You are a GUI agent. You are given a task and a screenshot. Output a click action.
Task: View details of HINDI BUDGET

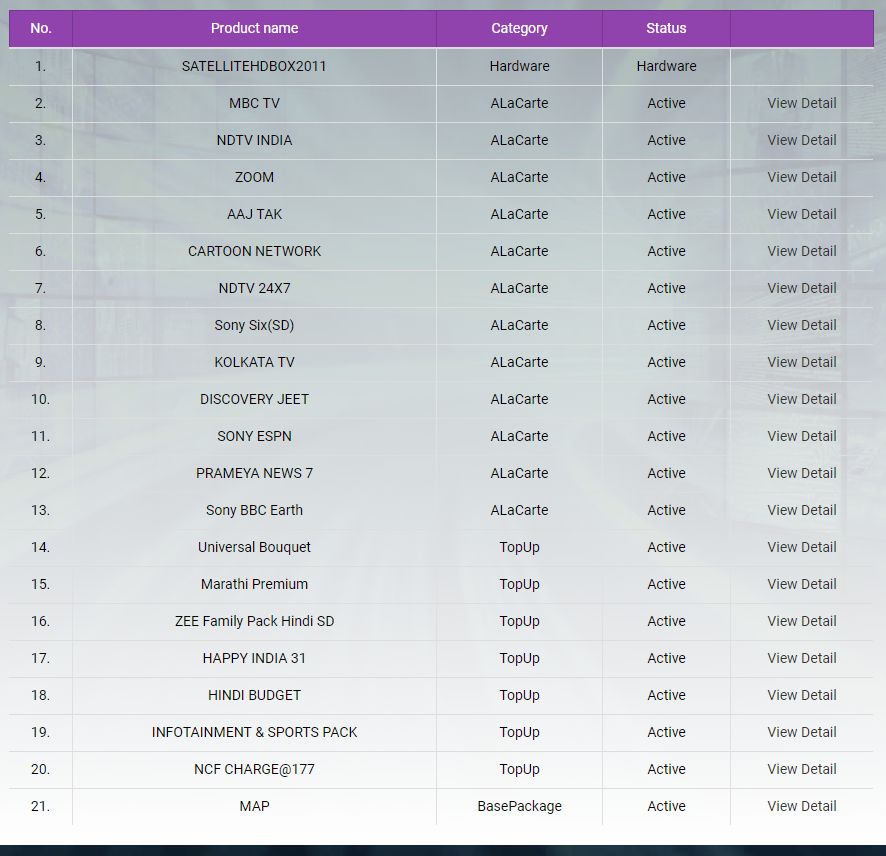[801, 696]
